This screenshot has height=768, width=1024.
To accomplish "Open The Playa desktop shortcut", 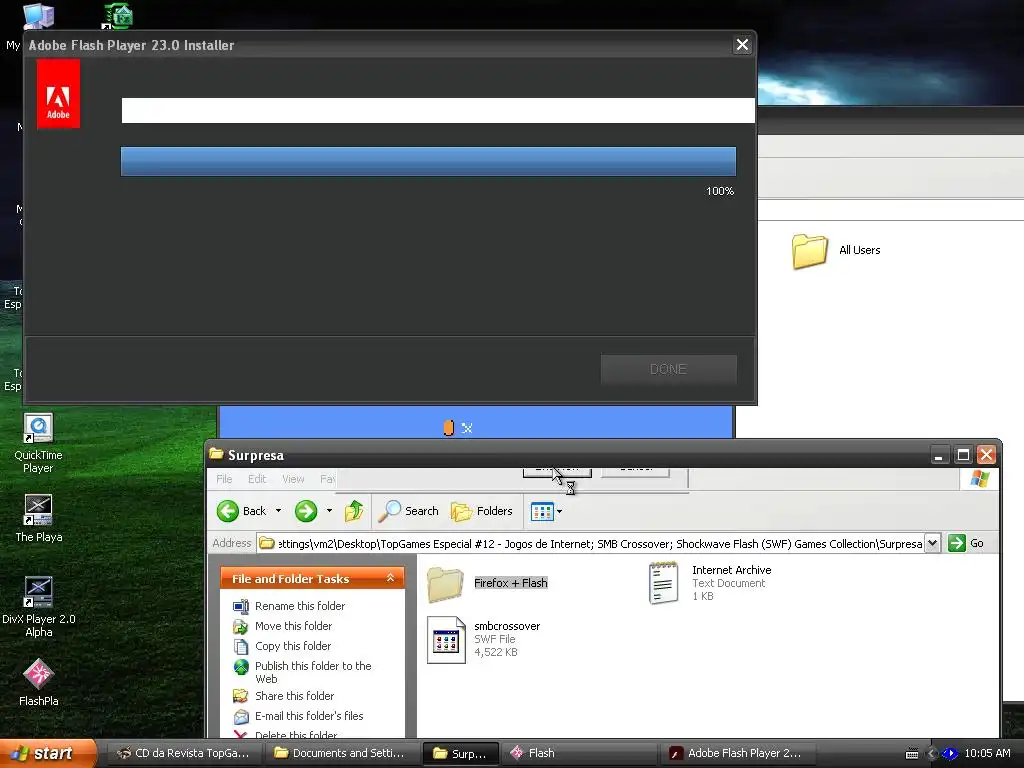I will click(x=39, y=519).
